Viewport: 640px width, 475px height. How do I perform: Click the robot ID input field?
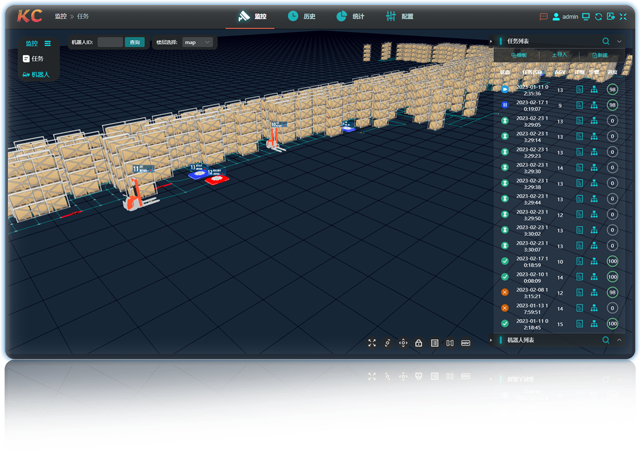(x=110, y=43)
